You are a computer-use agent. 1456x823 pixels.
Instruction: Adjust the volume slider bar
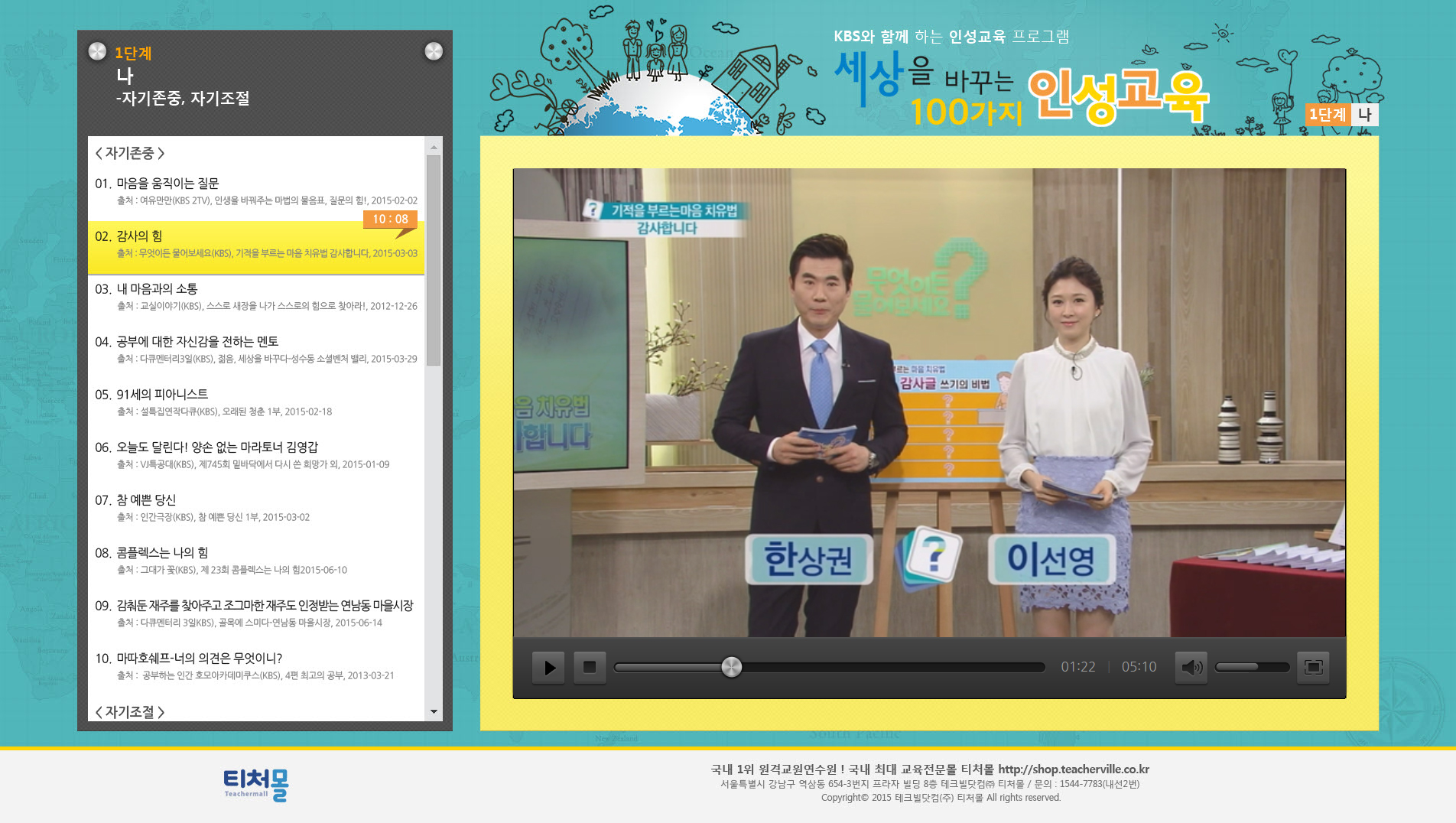(1251, 667)
